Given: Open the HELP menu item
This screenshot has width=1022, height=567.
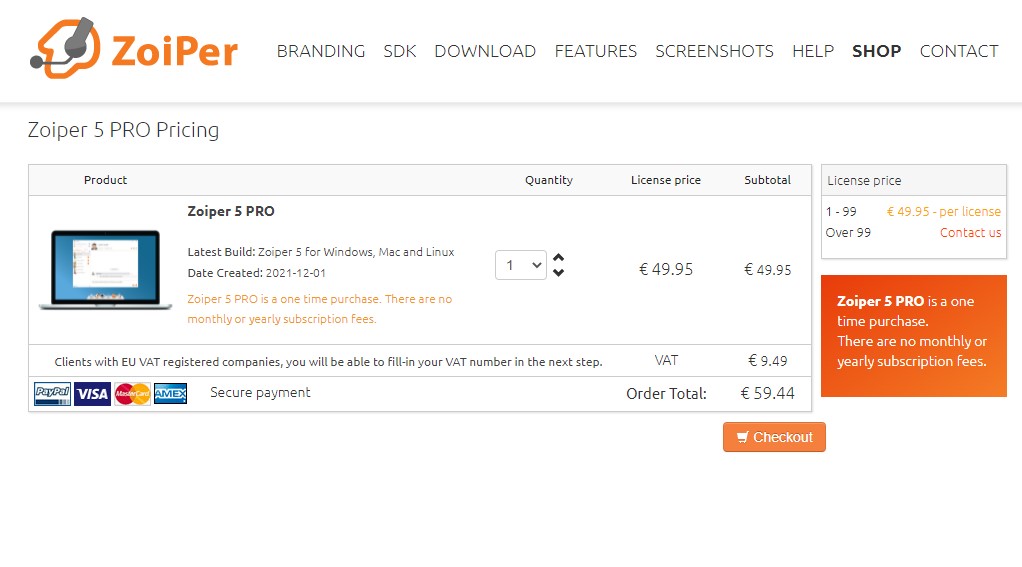Looking at the screenshot, I should (x=813, y=51).
